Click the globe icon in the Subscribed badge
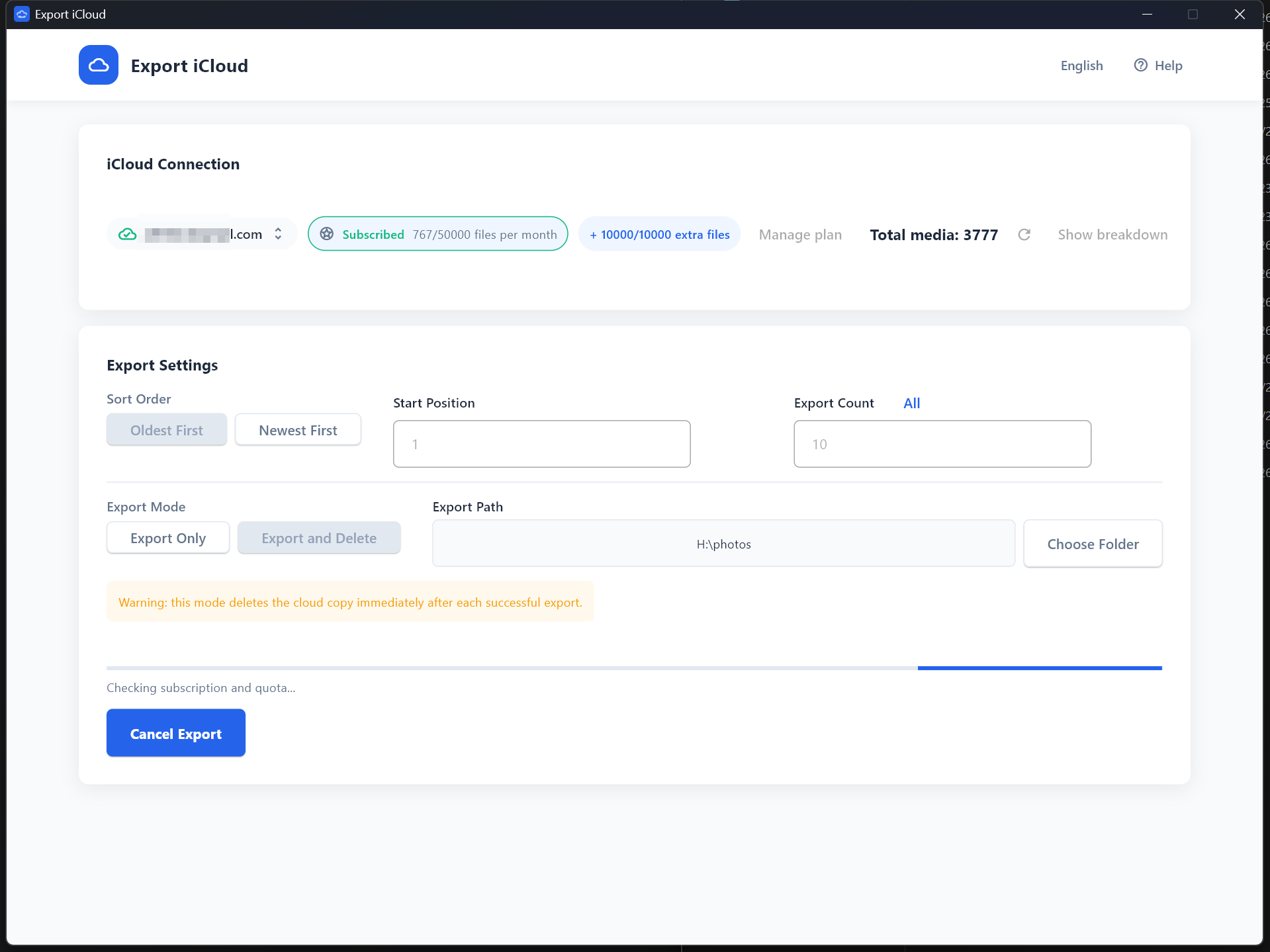Screen dimensions: 1270x952 click(327, 234)
